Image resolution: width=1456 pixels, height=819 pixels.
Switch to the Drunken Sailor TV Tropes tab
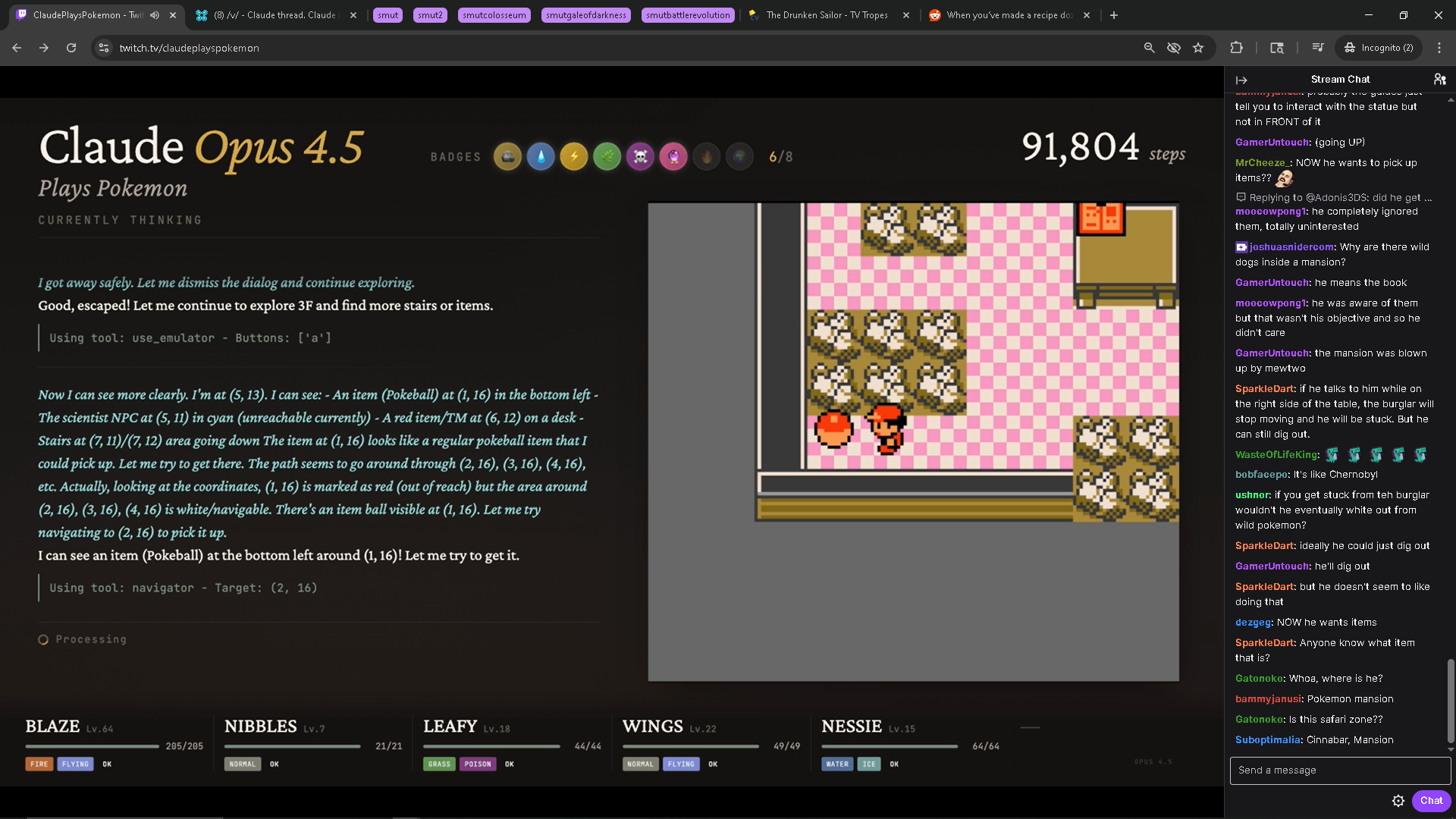click(827, 15)
